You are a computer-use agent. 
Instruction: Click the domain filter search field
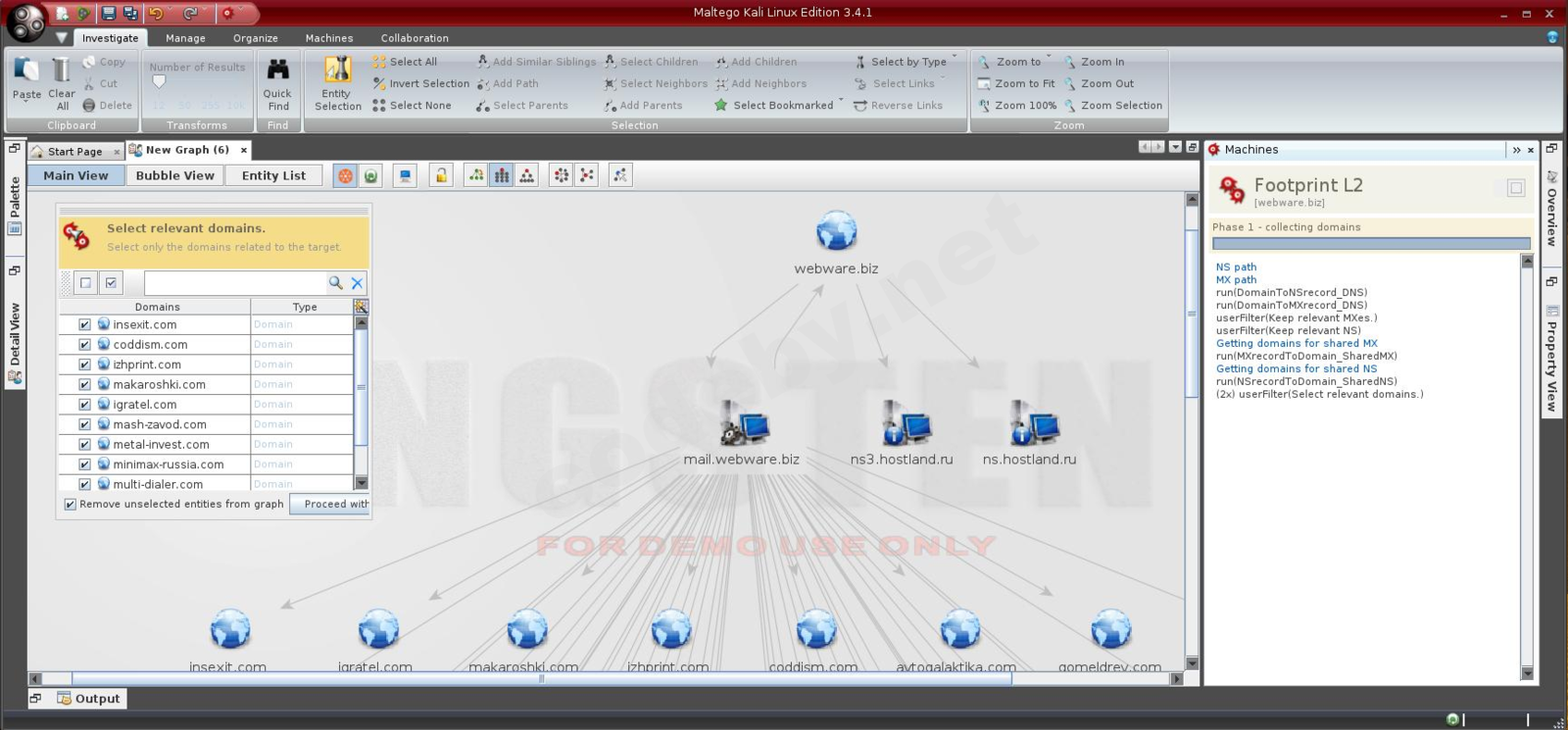pos(234,283)
